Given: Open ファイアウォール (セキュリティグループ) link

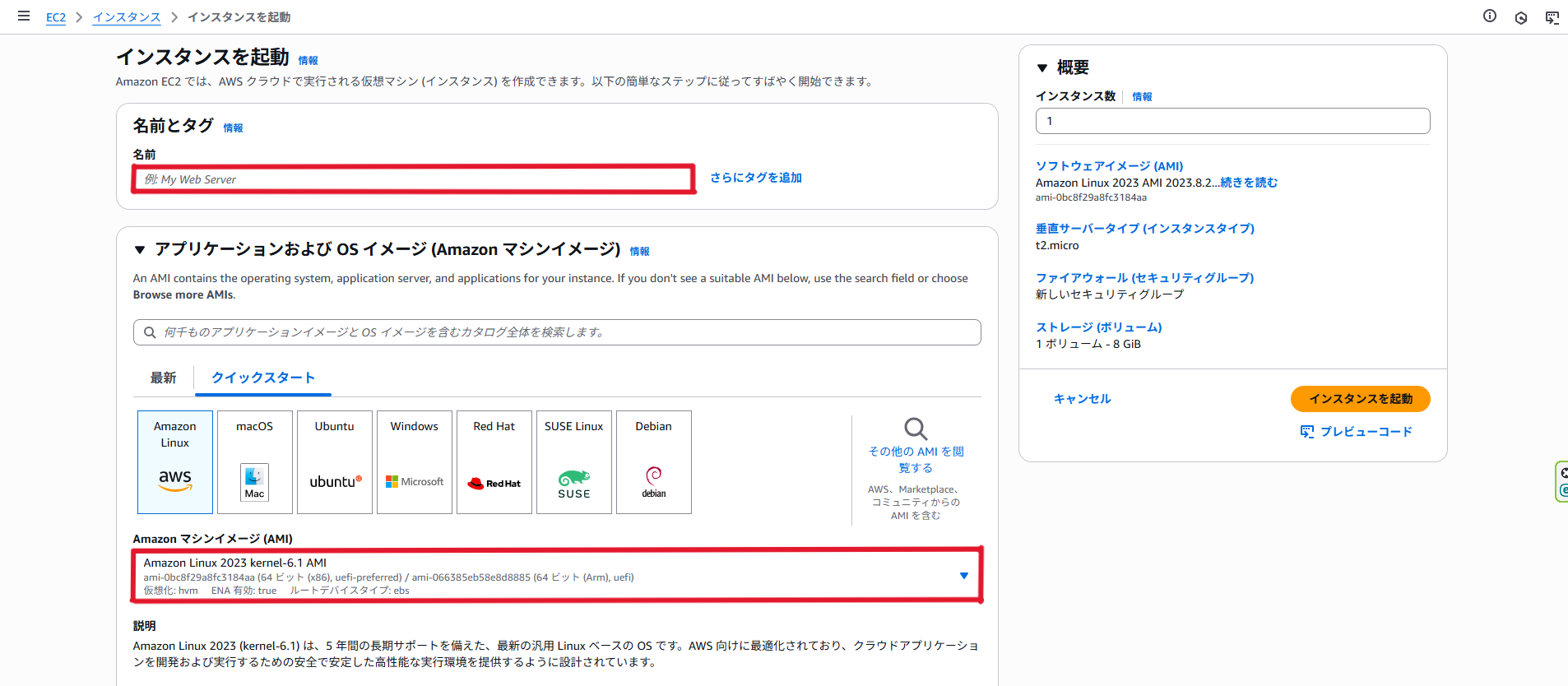Looking at the screenshot, I should click(x=1145, y=278).
